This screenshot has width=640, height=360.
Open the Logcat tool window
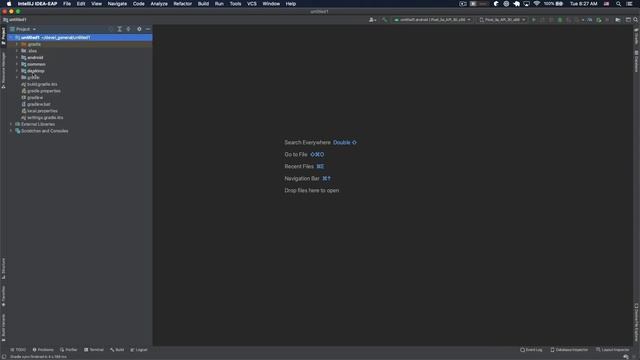139,350
